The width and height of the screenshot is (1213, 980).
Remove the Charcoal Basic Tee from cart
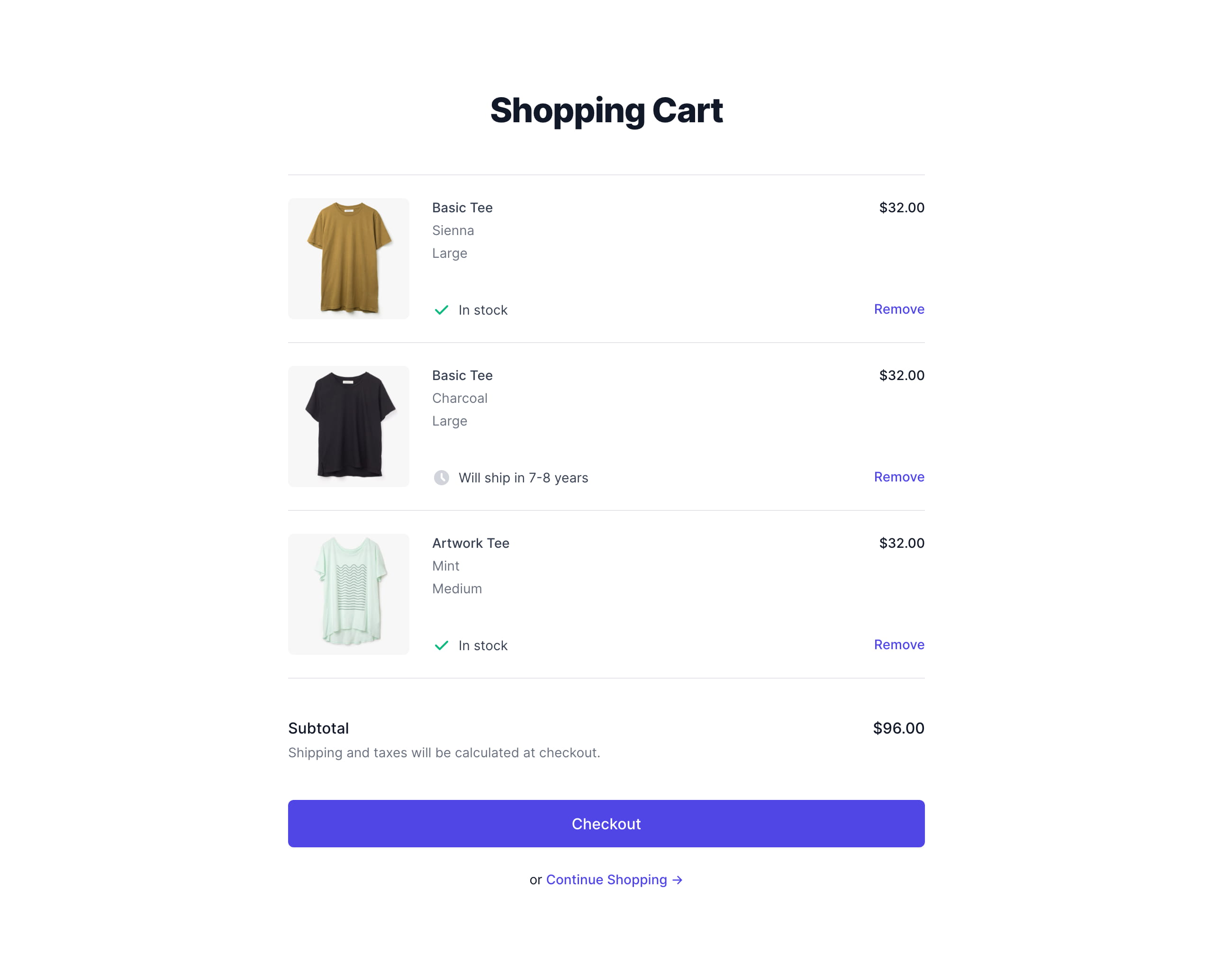pos(898,477)
